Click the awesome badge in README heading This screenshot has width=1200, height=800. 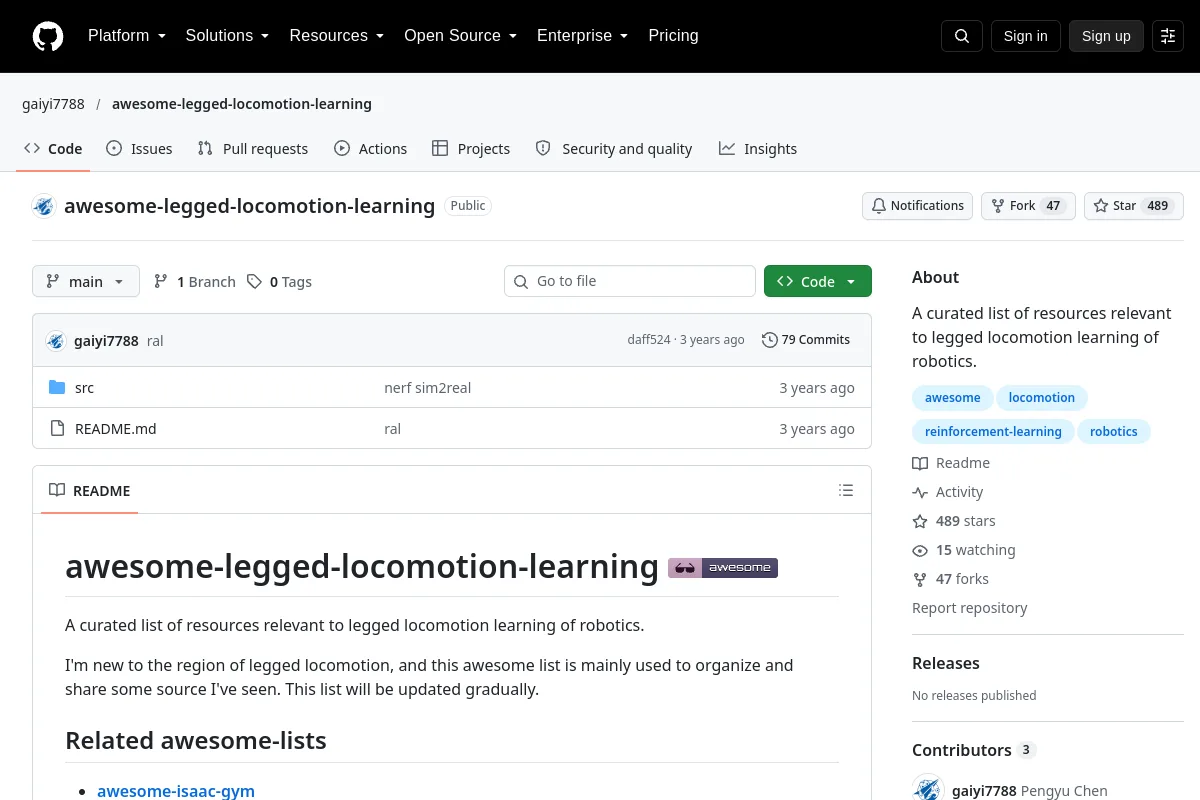(x=723, y=568)
